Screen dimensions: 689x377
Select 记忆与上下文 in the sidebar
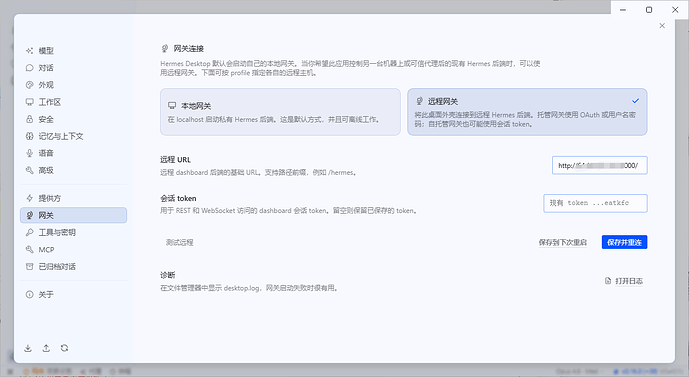tap(73, 136)
